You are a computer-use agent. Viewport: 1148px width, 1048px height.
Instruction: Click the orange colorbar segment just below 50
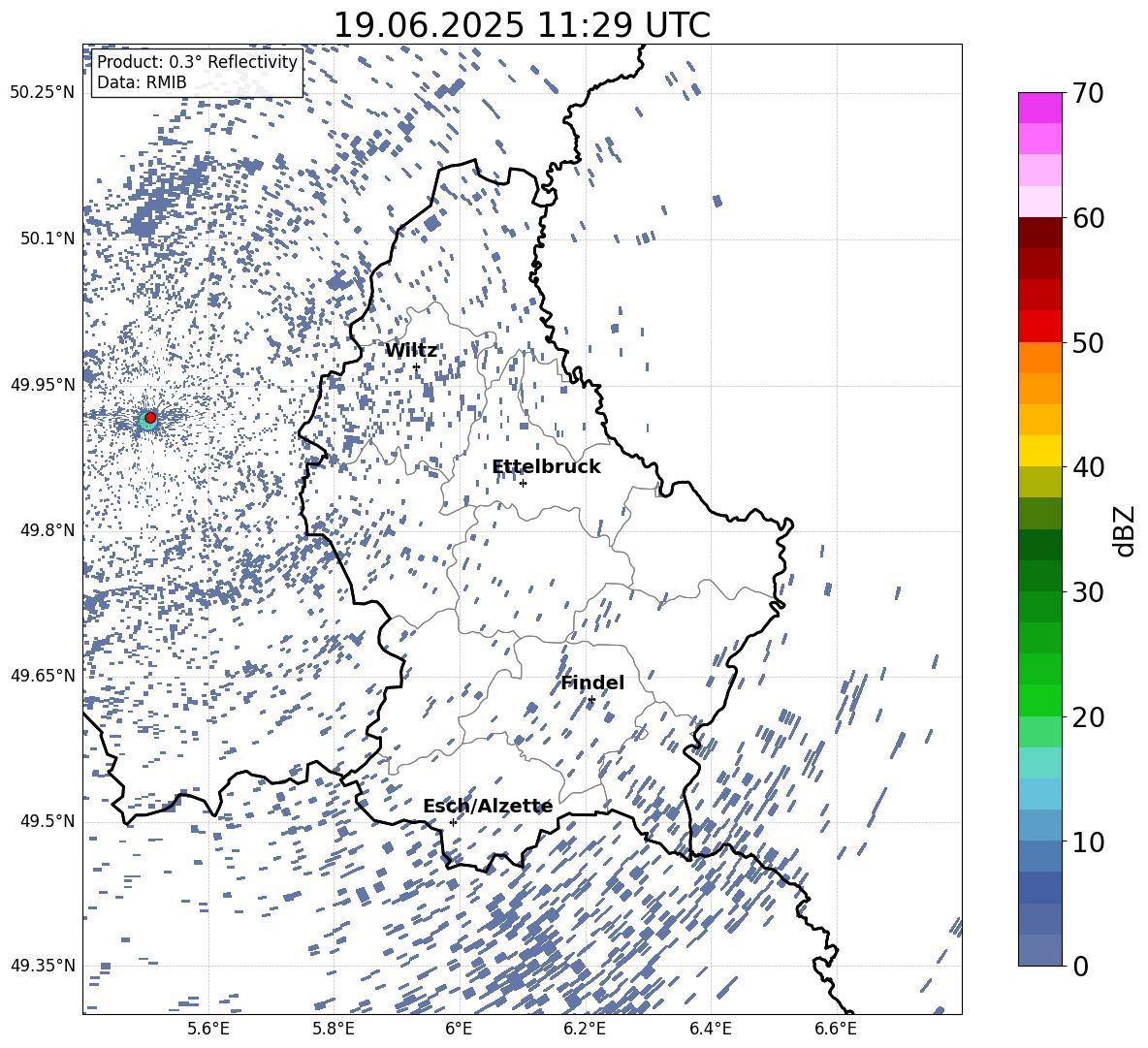pyautogui.click(x=1040, y=358)
